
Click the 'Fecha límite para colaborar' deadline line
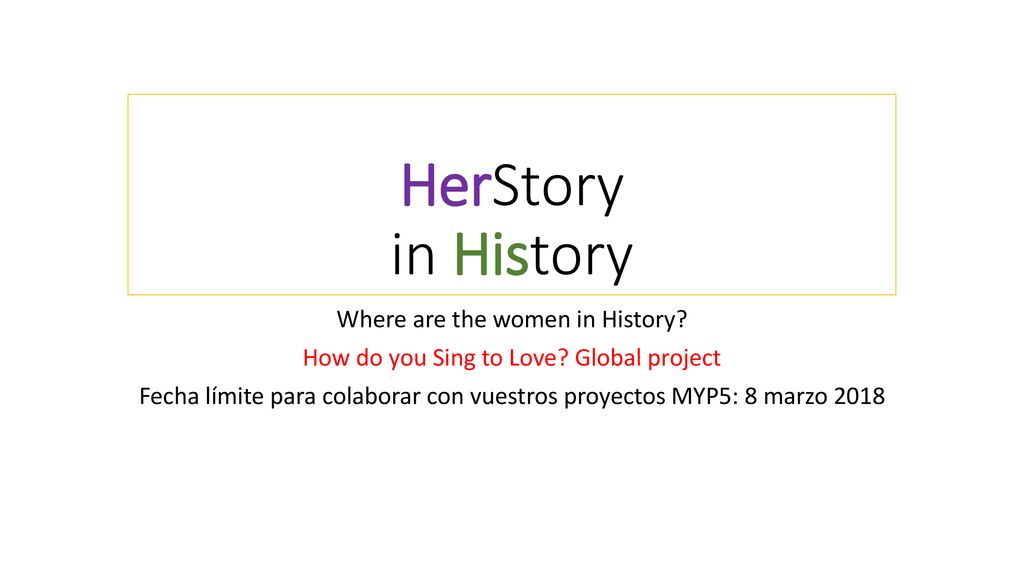click(512, 396)
